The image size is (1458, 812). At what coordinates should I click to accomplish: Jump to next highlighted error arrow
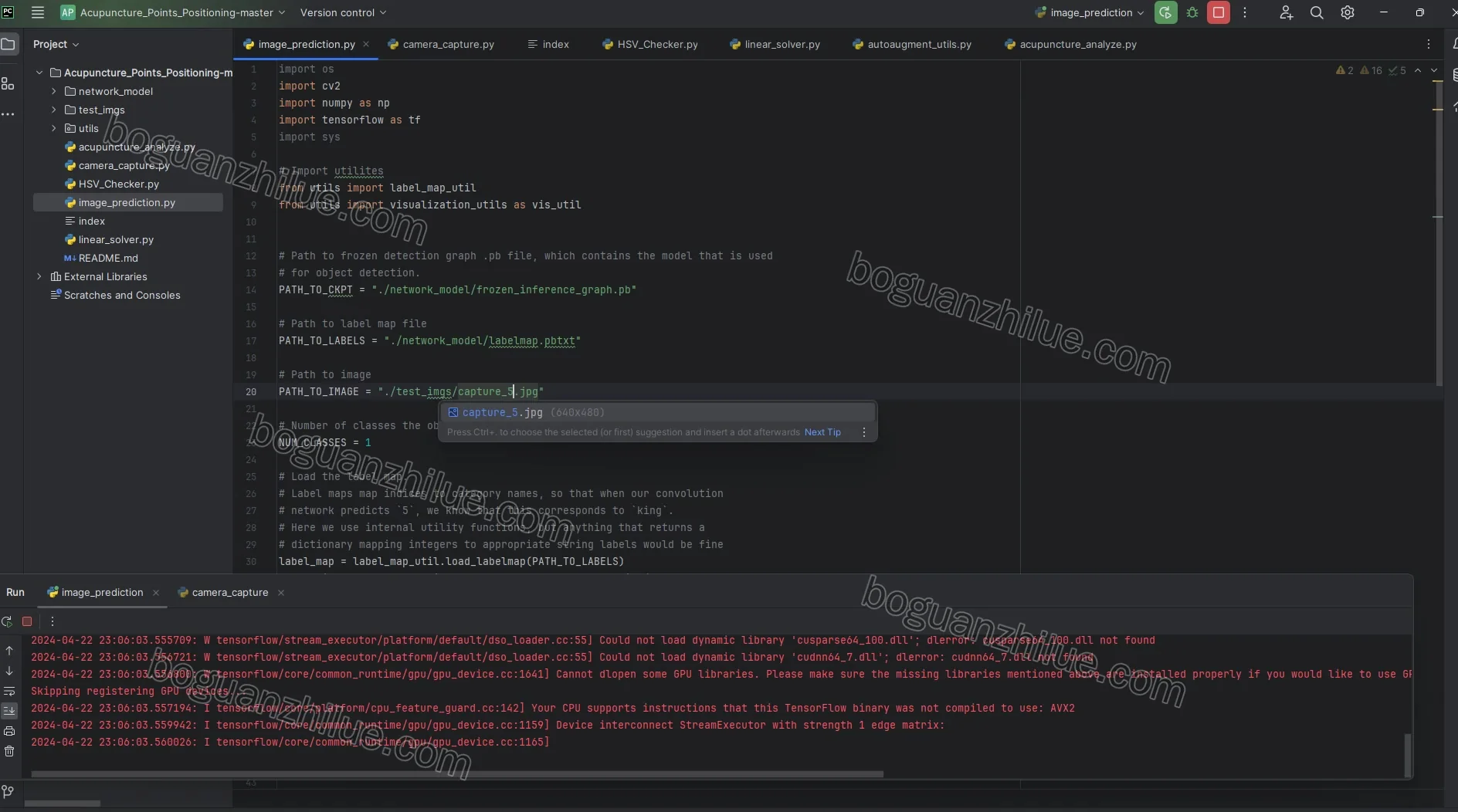[1434, 70]
